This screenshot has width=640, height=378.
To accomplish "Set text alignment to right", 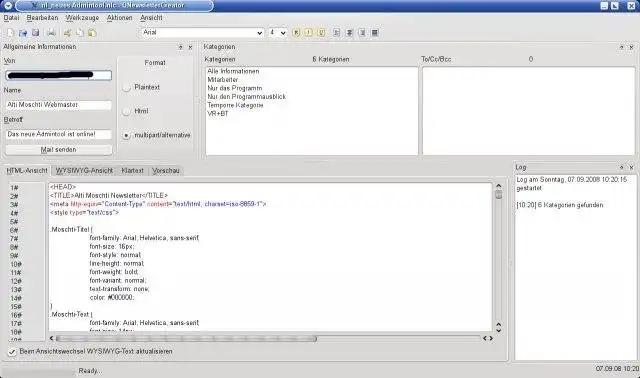I will pyautogui.click(x=362, y=32).
